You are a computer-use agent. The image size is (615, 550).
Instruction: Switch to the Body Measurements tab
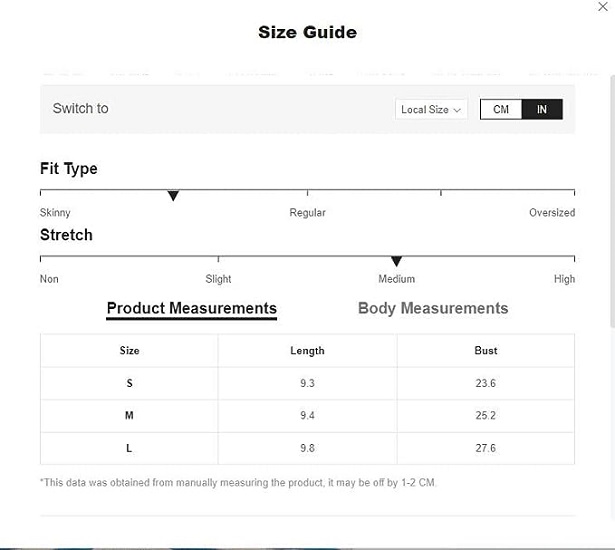(x=433, y=308)
